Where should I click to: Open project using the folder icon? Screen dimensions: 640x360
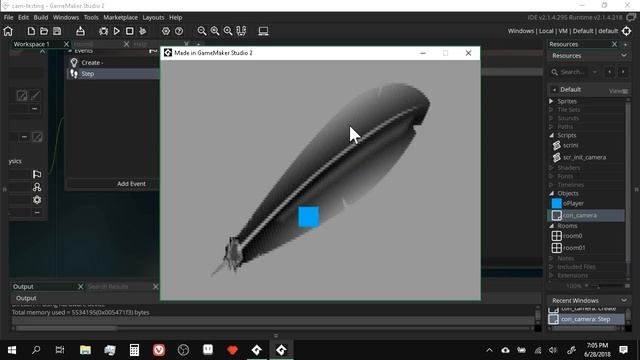[44, 31]
